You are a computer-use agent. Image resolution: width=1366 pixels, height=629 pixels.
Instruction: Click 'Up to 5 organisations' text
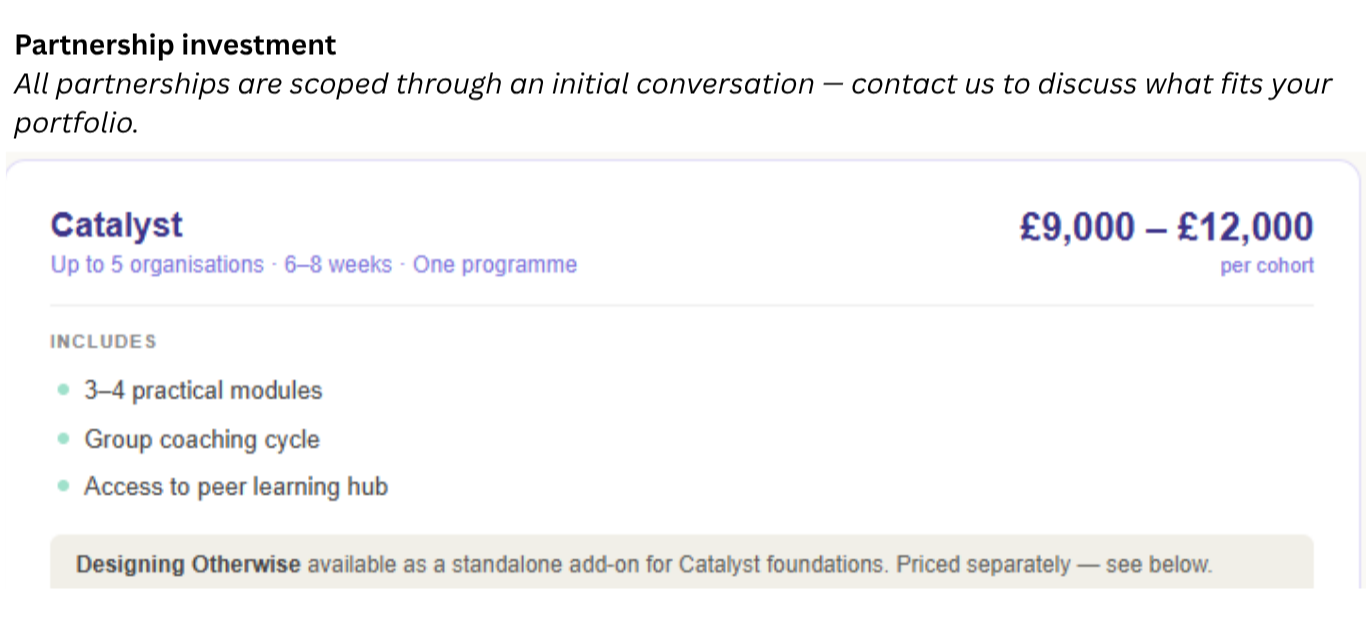pos(157,265)
